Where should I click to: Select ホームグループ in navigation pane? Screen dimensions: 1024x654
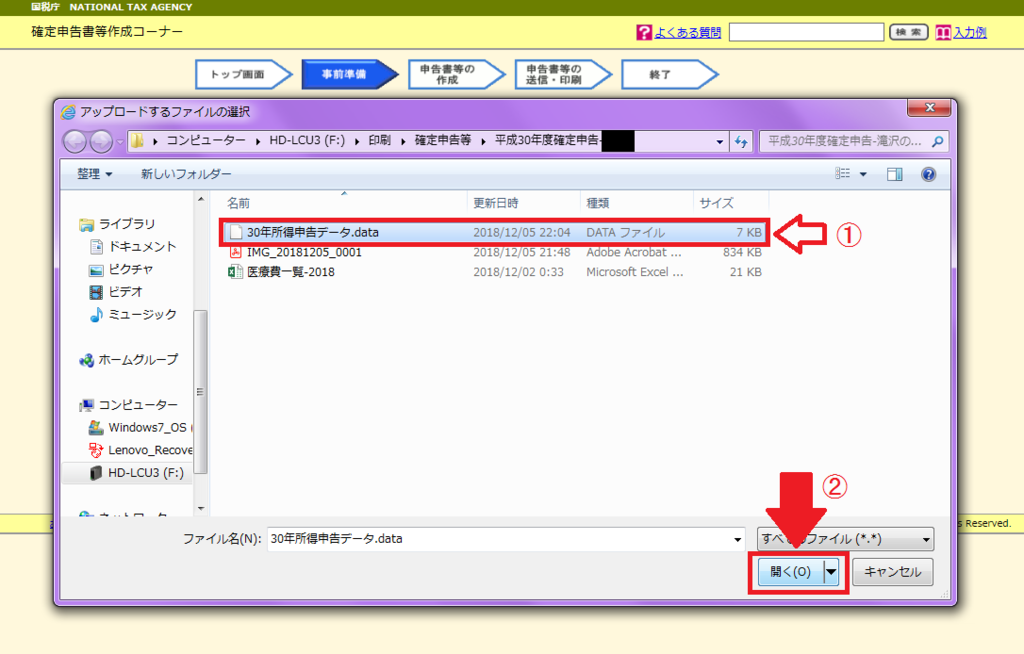[128, 360]
